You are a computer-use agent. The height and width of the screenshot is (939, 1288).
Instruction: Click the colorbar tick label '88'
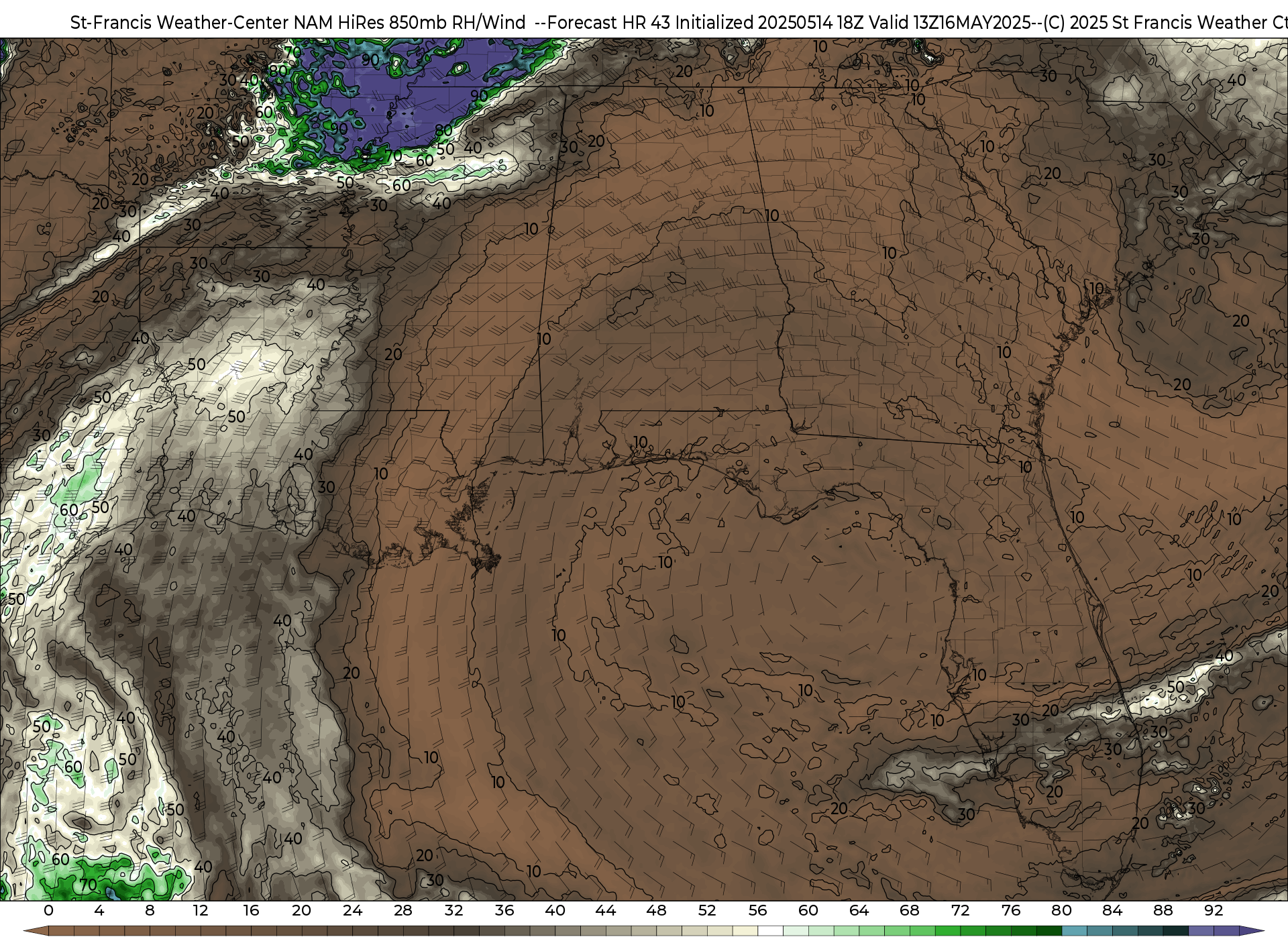[1163, 910]
